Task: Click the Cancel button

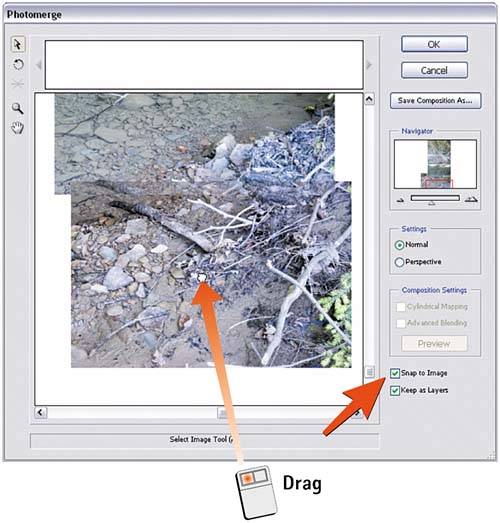Action: (x=434, y=70)
